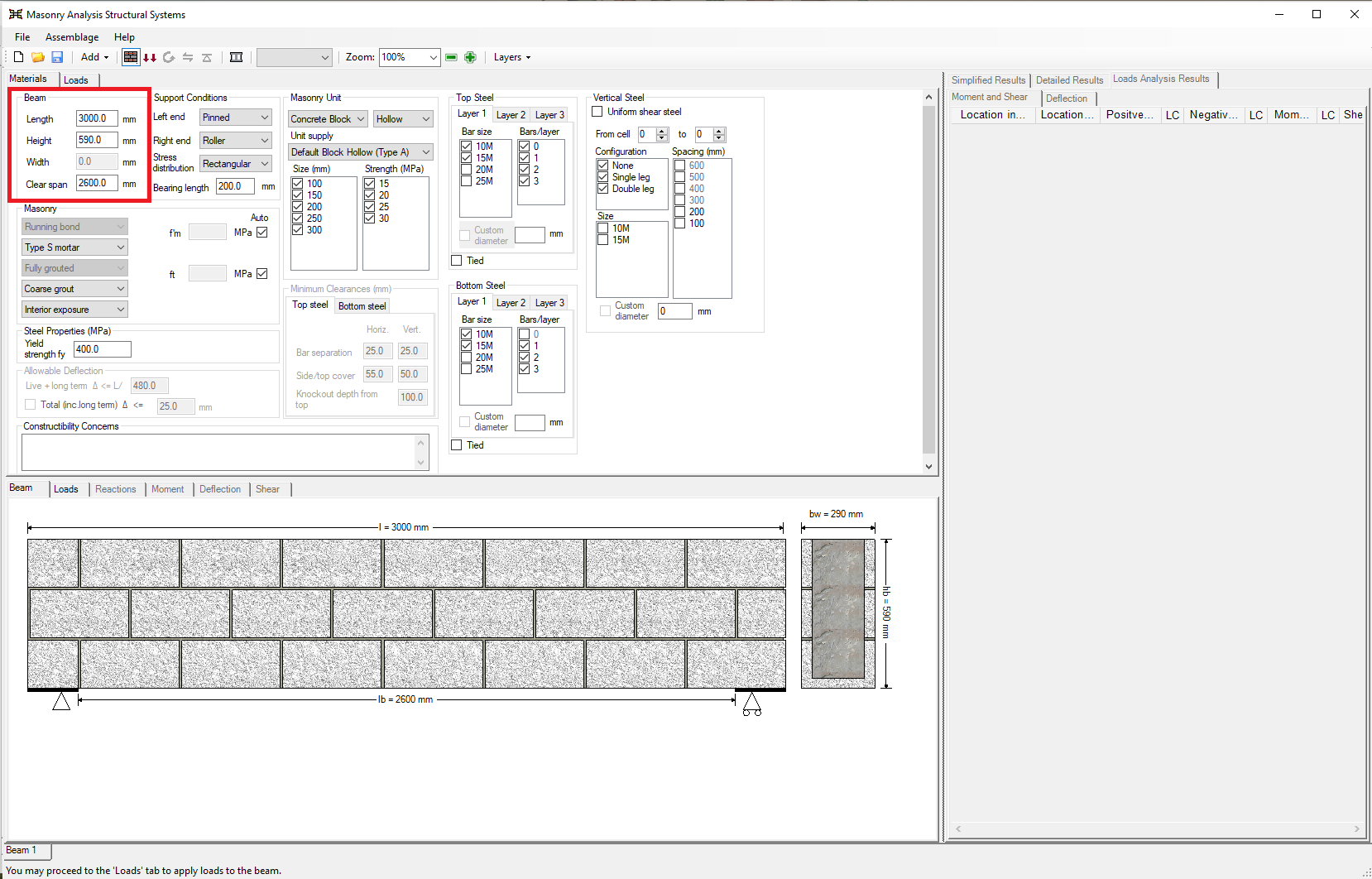
Task: Open the Type S mortar dropdown
Action: coord(74,247)
